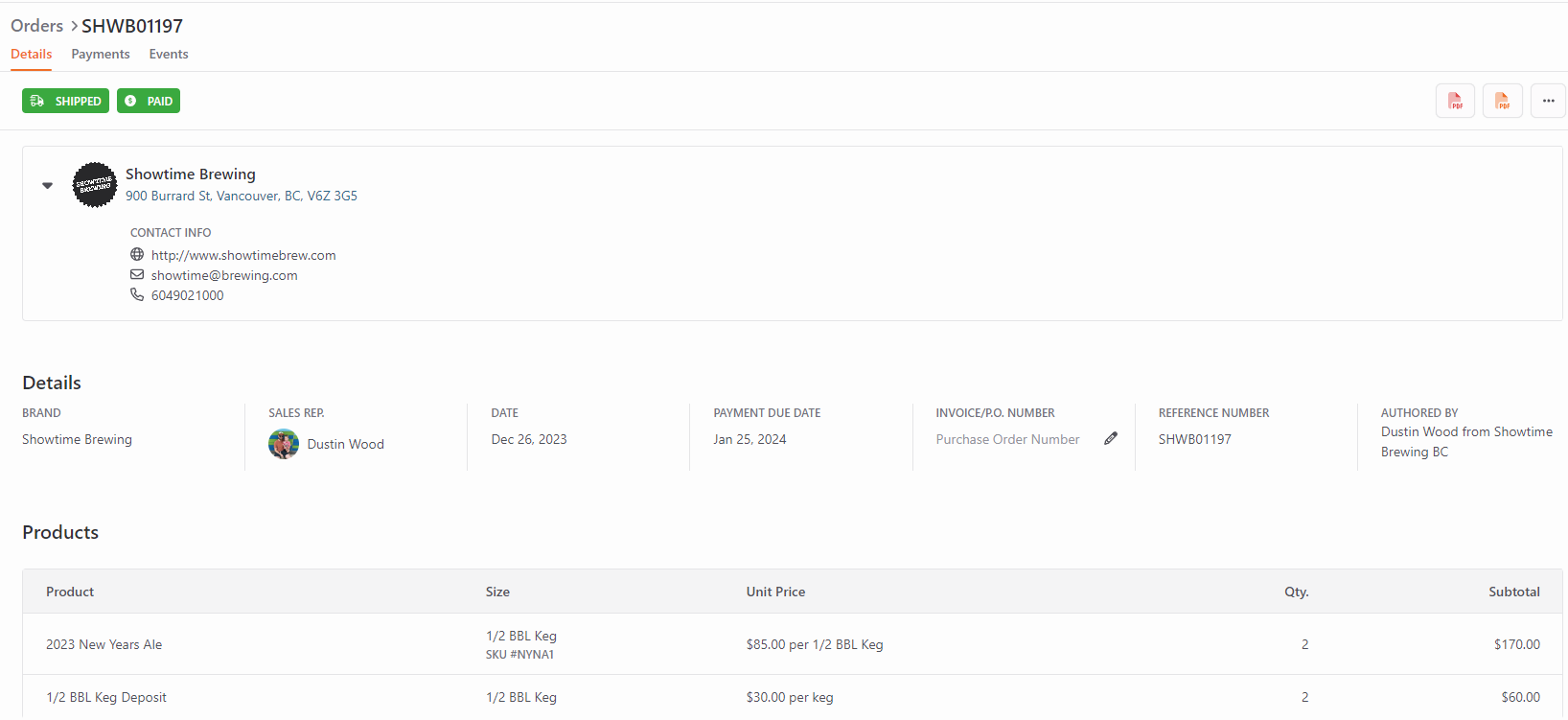The image size is (1568, 720).
Task: Click the phone icon
Action: coord(137,295)
